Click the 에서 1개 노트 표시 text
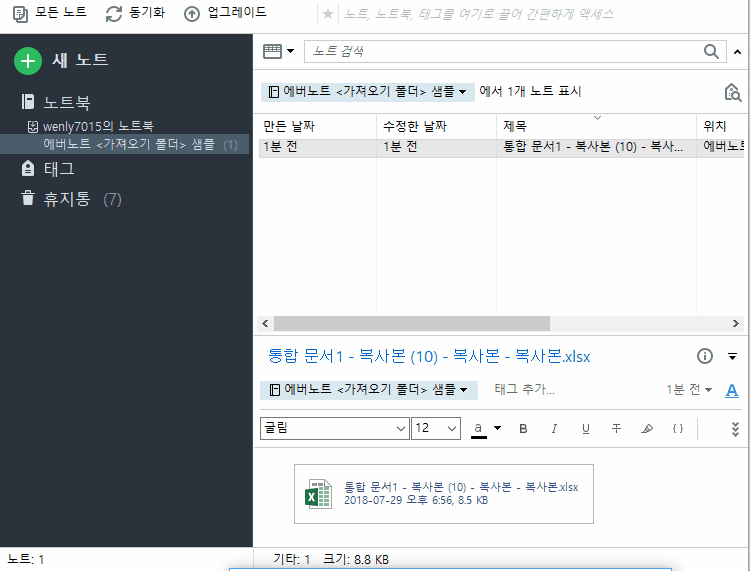Screen dimensions: 750x571 coord(530,91)
